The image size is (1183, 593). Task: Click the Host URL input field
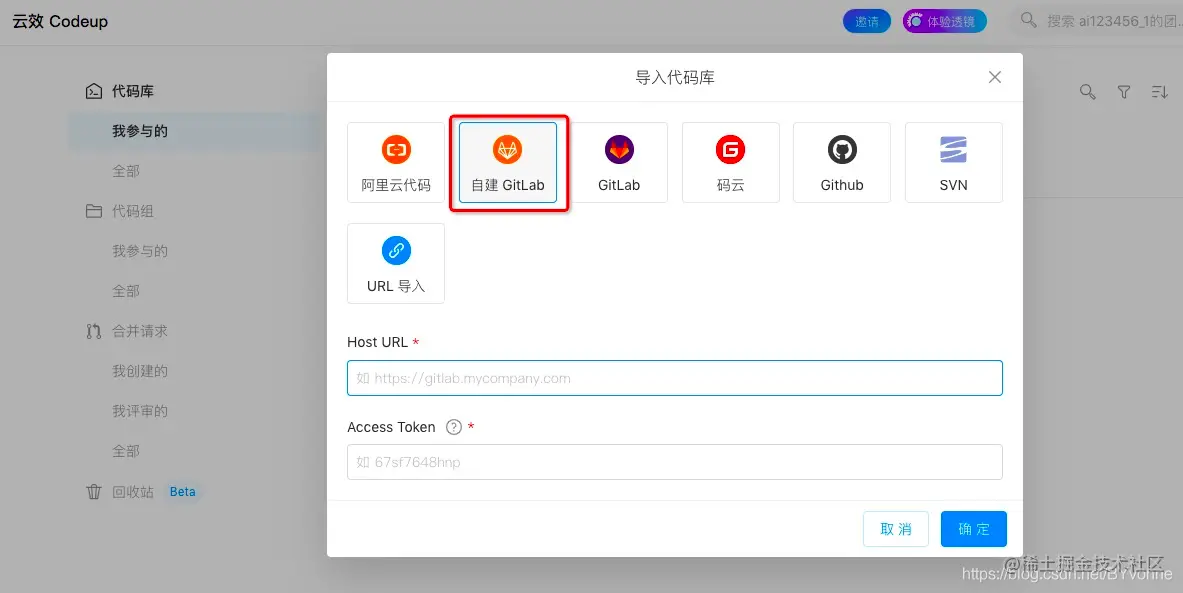coord(674,378)
